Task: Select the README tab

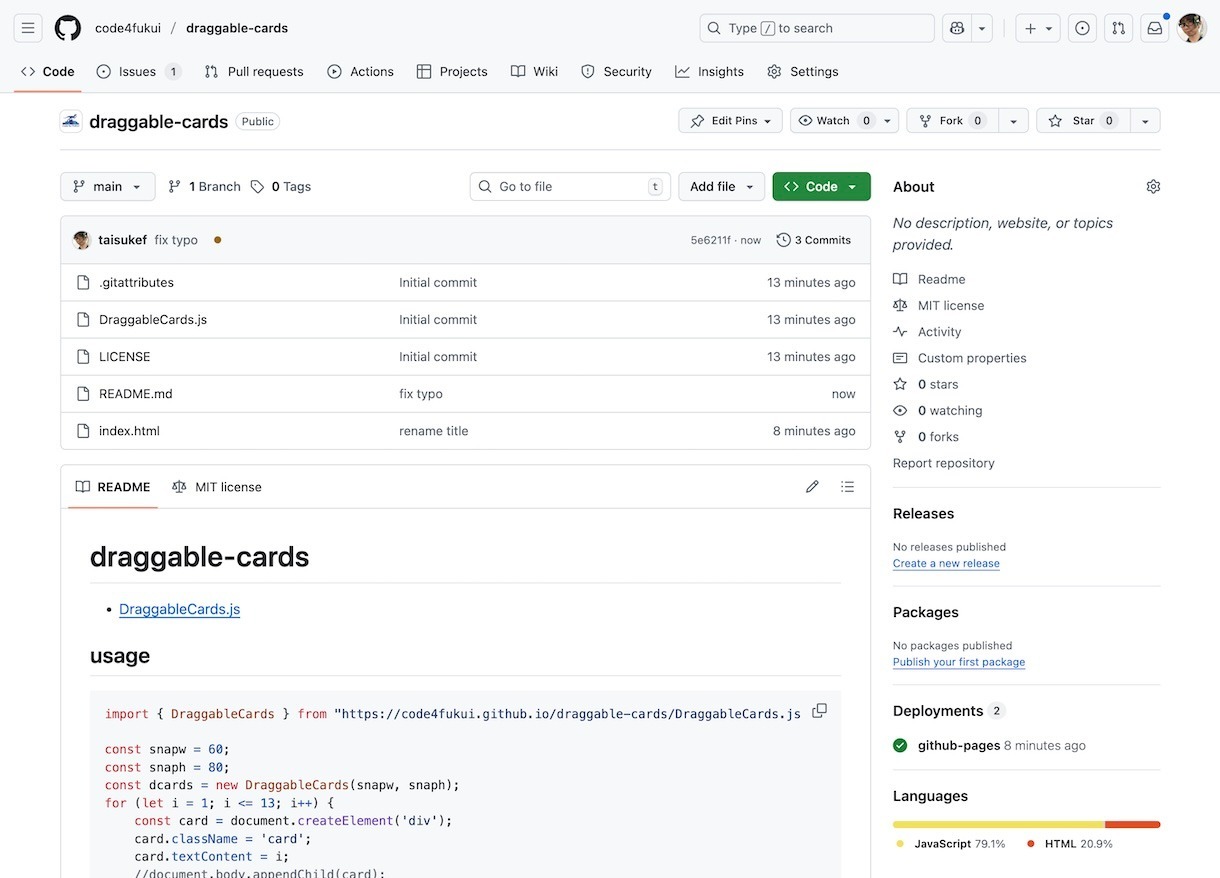Action: click(113, 487)
